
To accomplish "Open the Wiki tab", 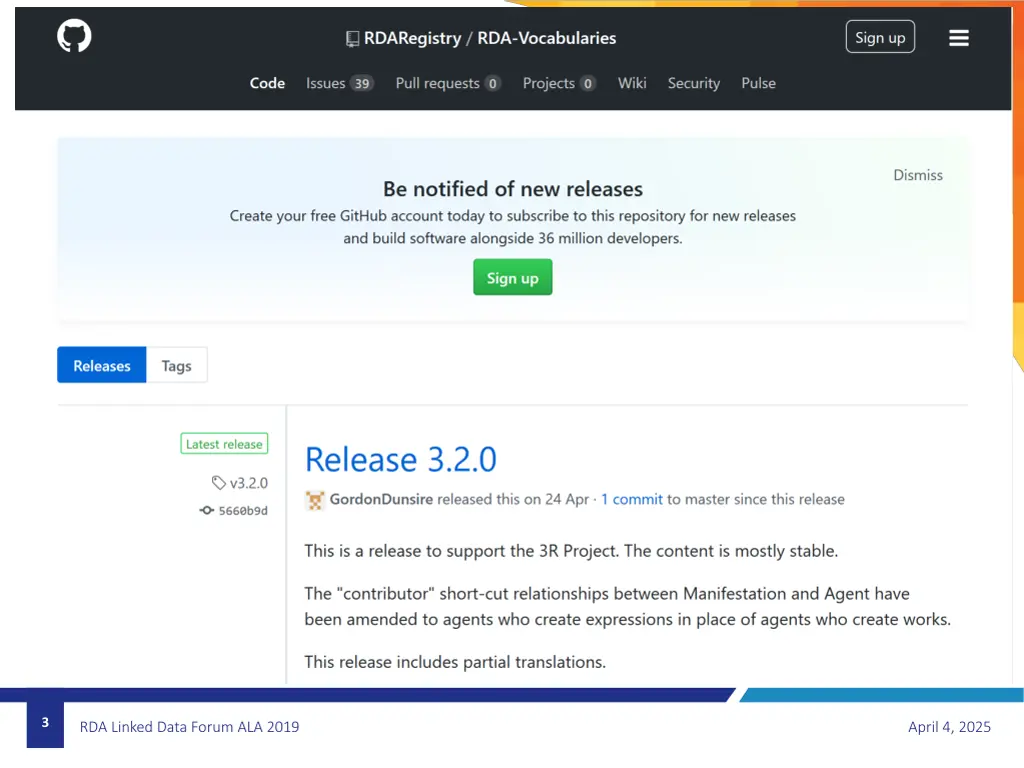I will pos(632,84).
